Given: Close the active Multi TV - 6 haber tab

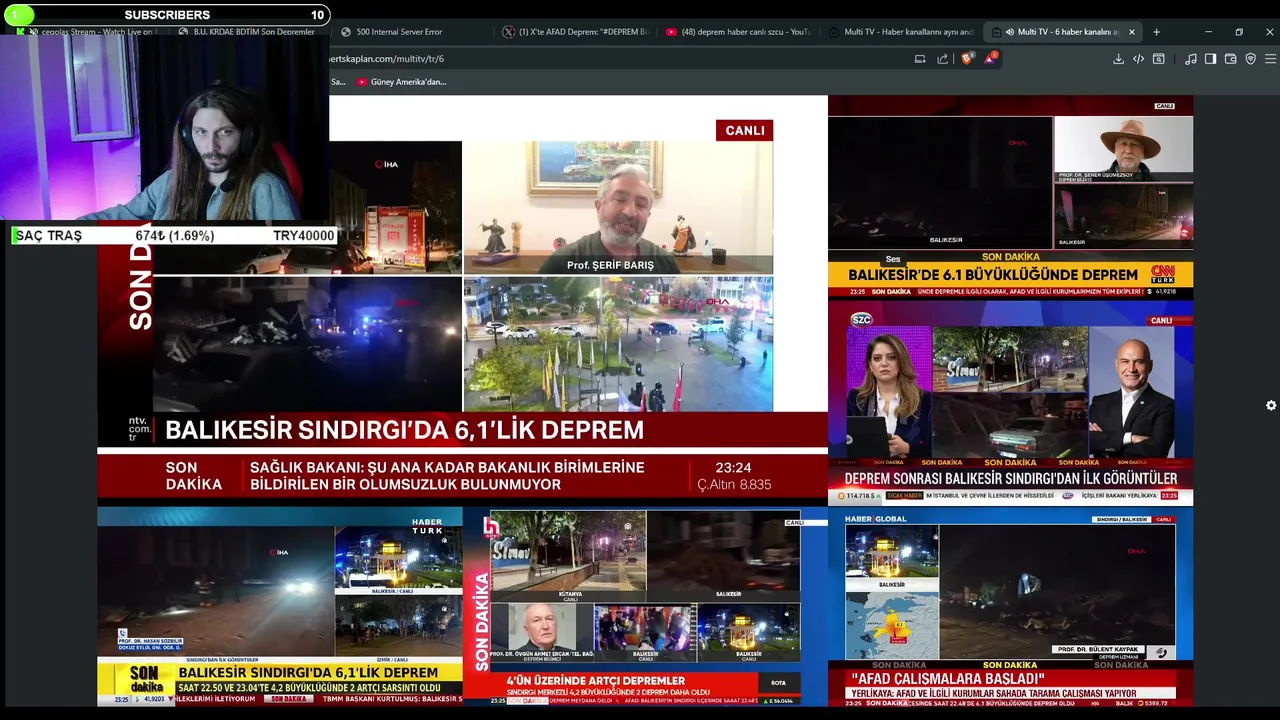Looking at the screenshot, I should pos(1132,32).
